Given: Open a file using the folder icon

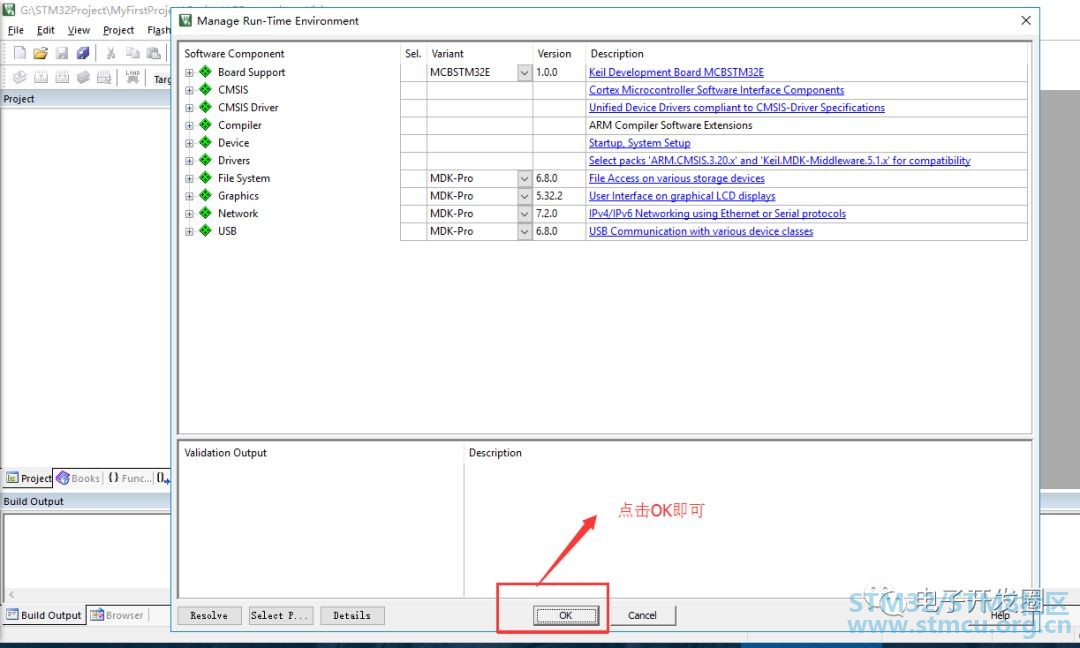Looking at the screenshot, I should point(41,53).
